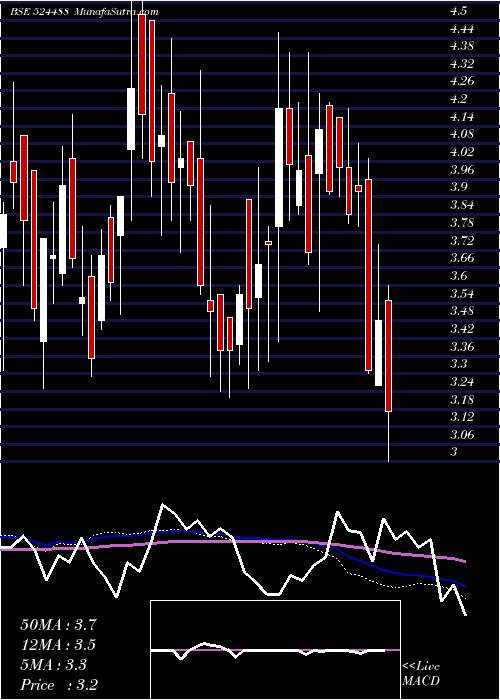Screen dimensions: 500x700
Task: Click the 50MA : 3.7 readout
Action: [x=58, y=625]
